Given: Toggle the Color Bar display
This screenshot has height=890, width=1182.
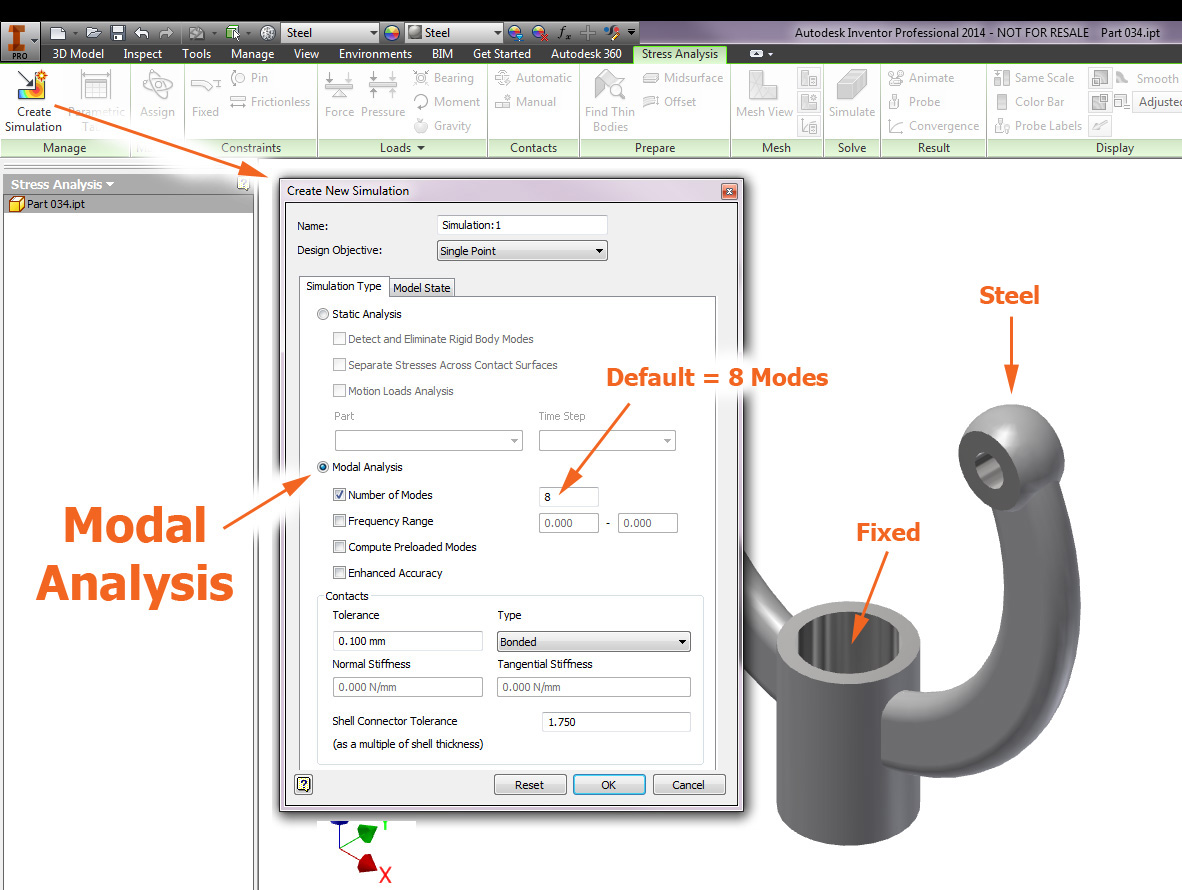Looking at the screenshot, I should [x=1030, y=102].
